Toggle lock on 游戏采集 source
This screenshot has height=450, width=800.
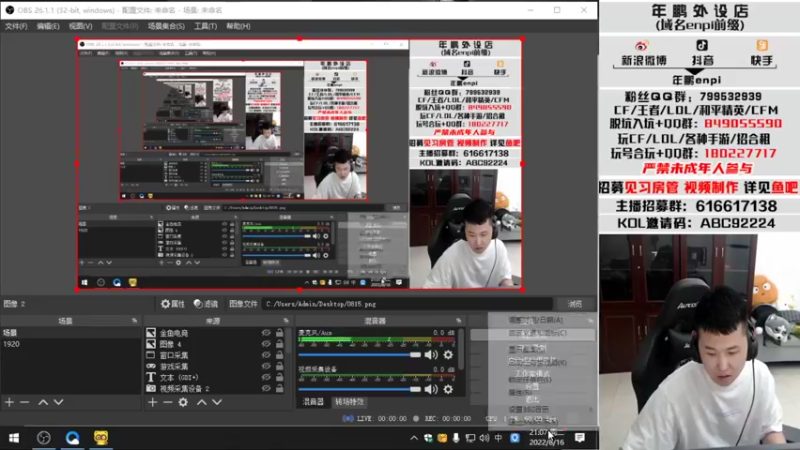pyautogui.click(x=280, y=366)
